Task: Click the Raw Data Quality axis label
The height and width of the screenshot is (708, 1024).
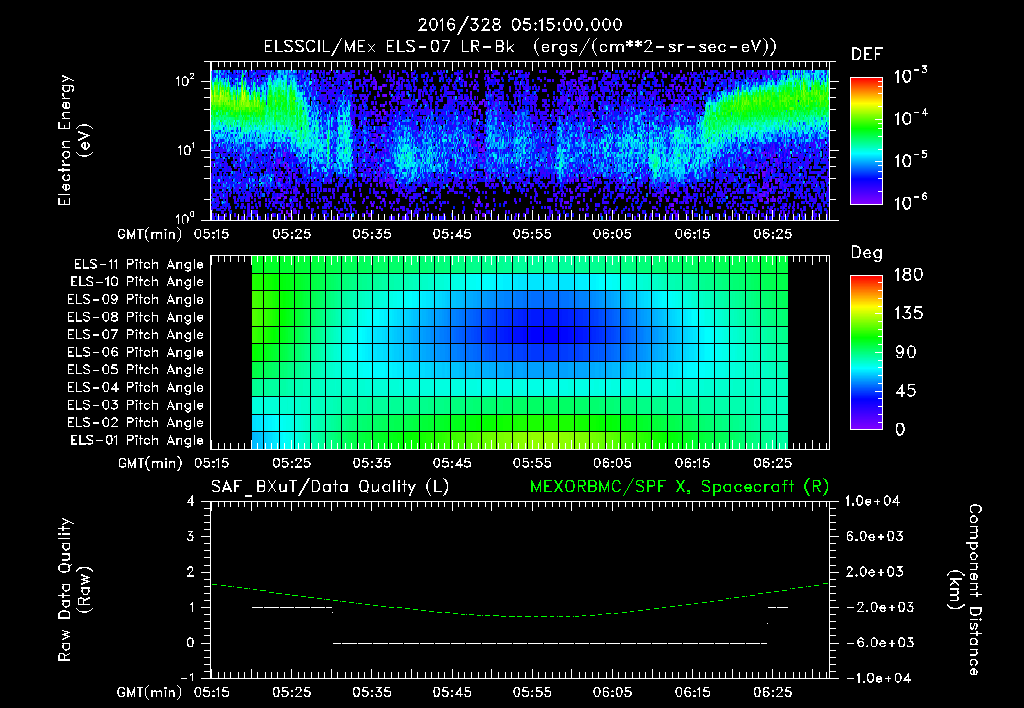Action: pos(74,590)
